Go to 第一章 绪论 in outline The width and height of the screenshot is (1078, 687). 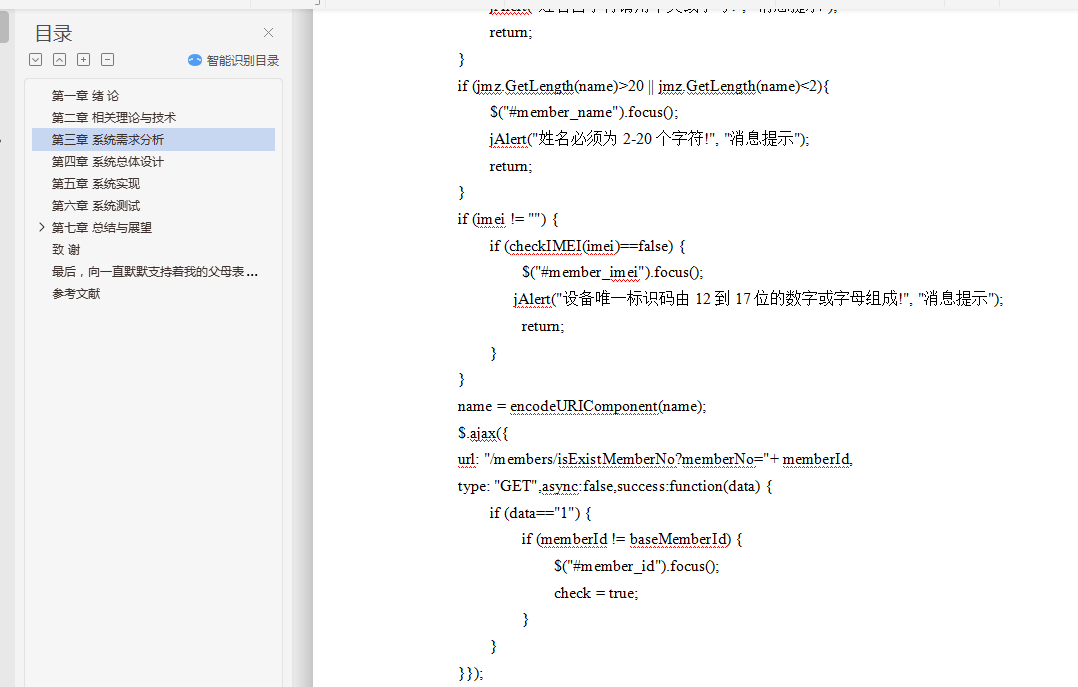pos(85,96)
